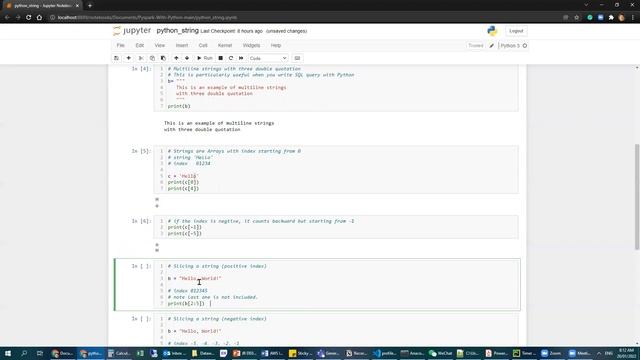The height and width of the screenshot is (360, 640).
Task: Open Zoom from the taskbar
Action: 551,353
